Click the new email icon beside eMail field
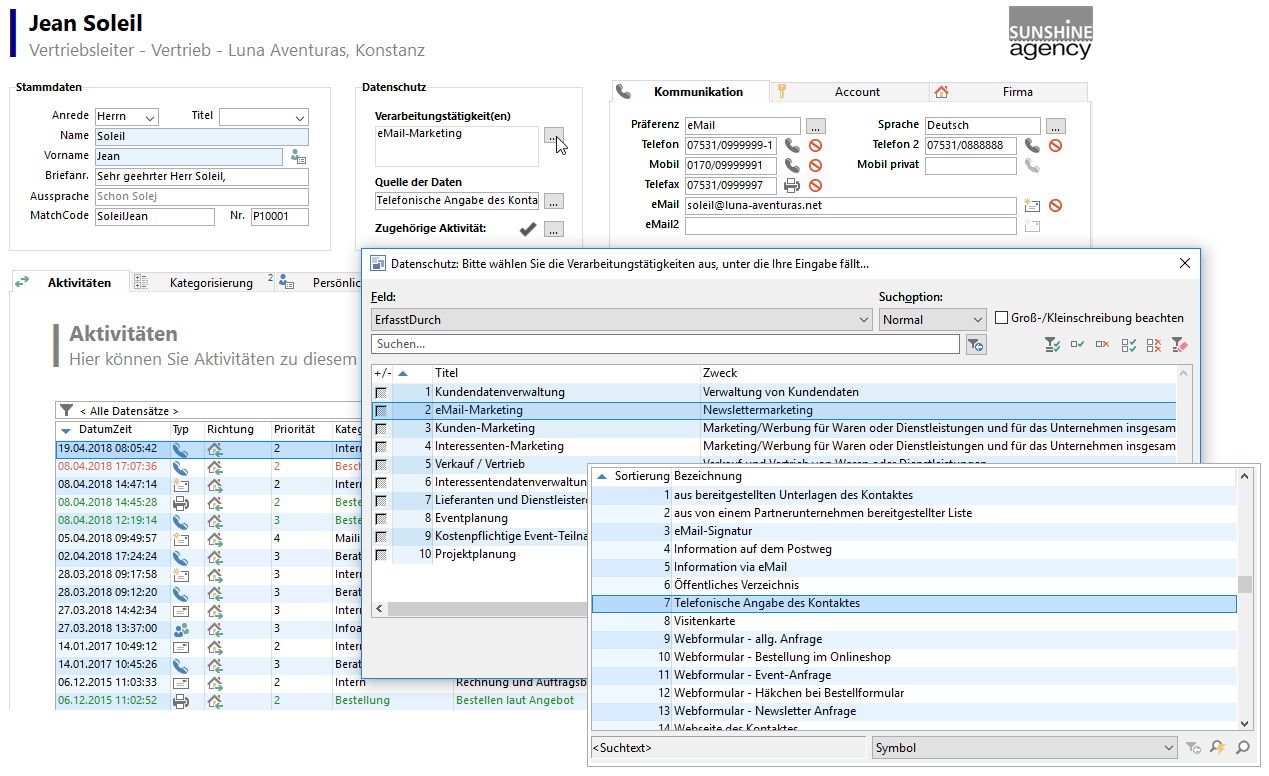Image resolution: width=1269 pixels, height=776 pixels. pos(1033,205)
